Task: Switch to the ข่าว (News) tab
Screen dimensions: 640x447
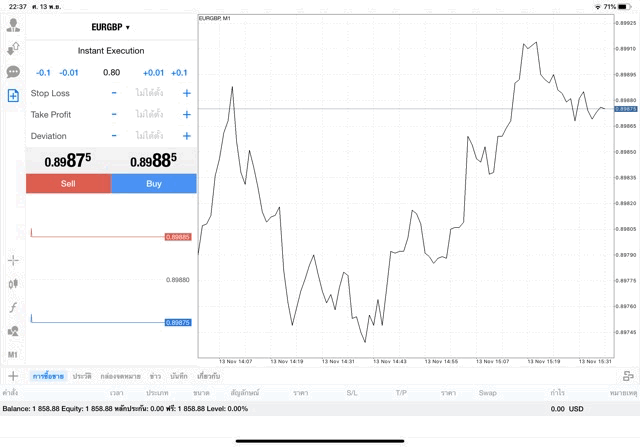Action: click(155, 376)
